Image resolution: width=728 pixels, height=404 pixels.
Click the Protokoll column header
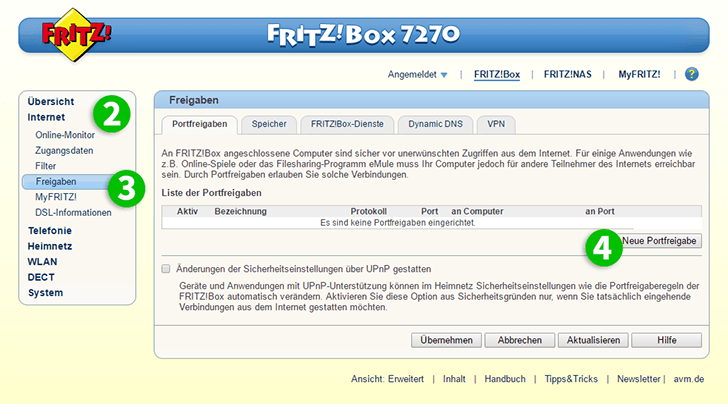pyautogui.click(x=369, y=211)
